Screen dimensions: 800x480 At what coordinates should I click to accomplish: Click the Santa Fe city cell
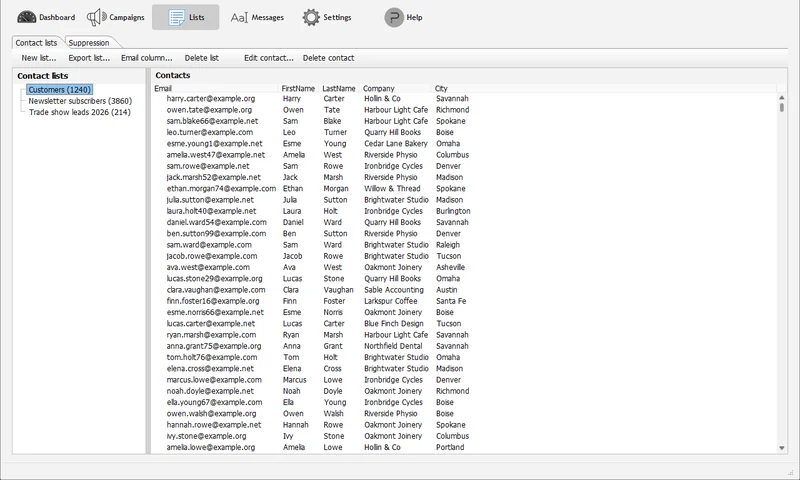[x=451, y=300]
